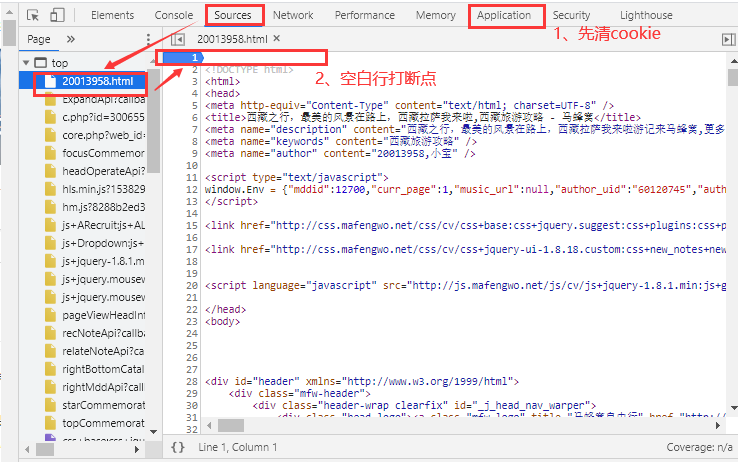Toggle breakpoint on line number 1
Image resolution: width=738 pixels, height=462 pixels.
pyautogui.click(x=194, y=57)
